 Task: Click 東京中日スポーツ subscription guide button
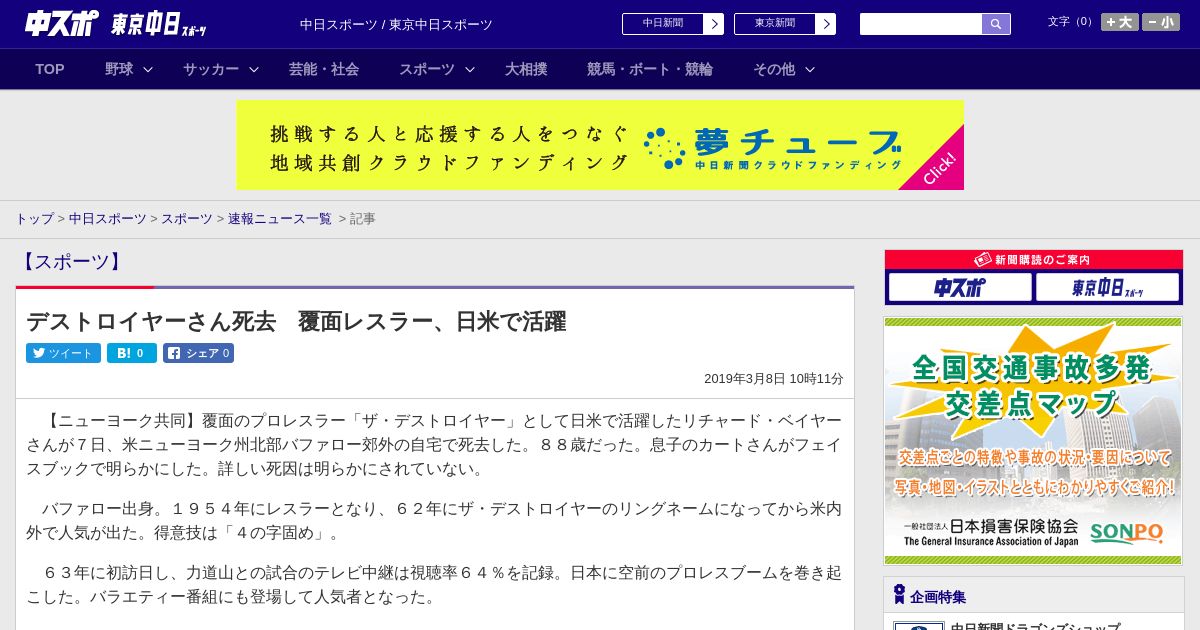tap(1107, 288)
